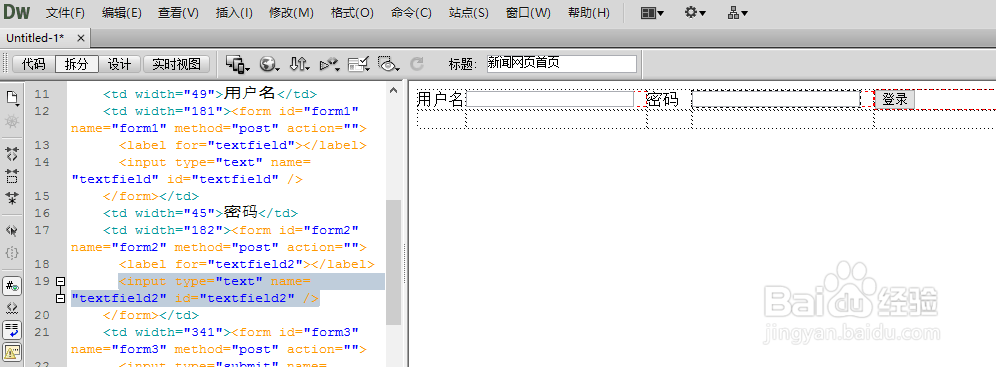Screen dimensions: 996x367
Task: Open the 帮助(H) menu
Action: point(588,13)
